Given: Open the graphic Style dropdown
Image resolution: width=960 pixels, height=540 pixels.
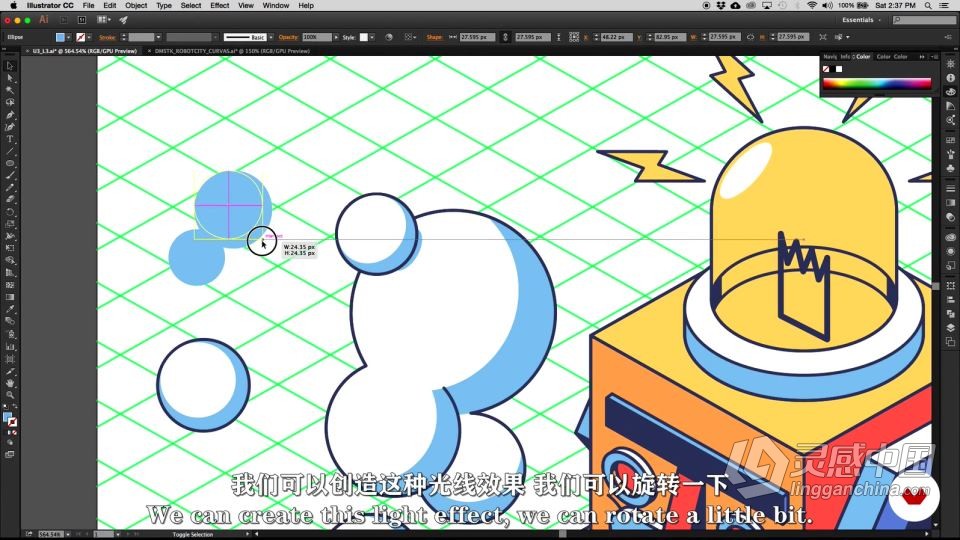Looking at the screenshot, I should coord(372,37).
